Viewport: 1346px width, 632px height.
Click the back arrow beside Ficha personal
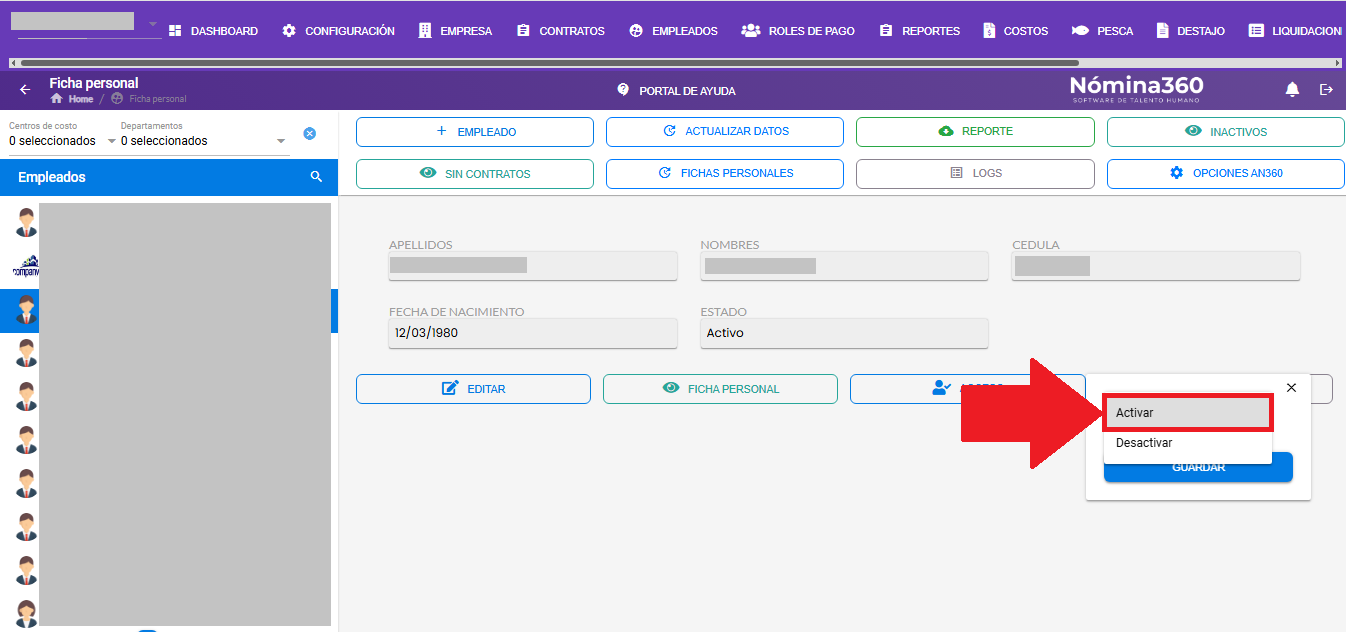click(x=25, y=90)
